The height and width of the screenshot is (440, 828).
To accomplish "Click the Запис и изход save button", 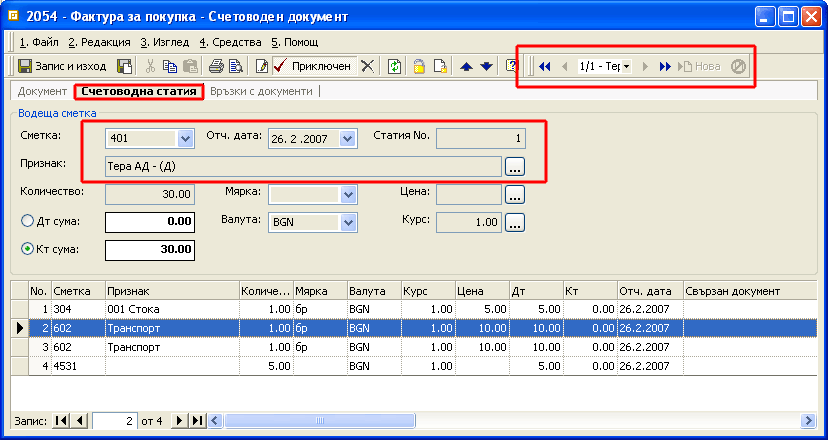I will pos(62,66).
